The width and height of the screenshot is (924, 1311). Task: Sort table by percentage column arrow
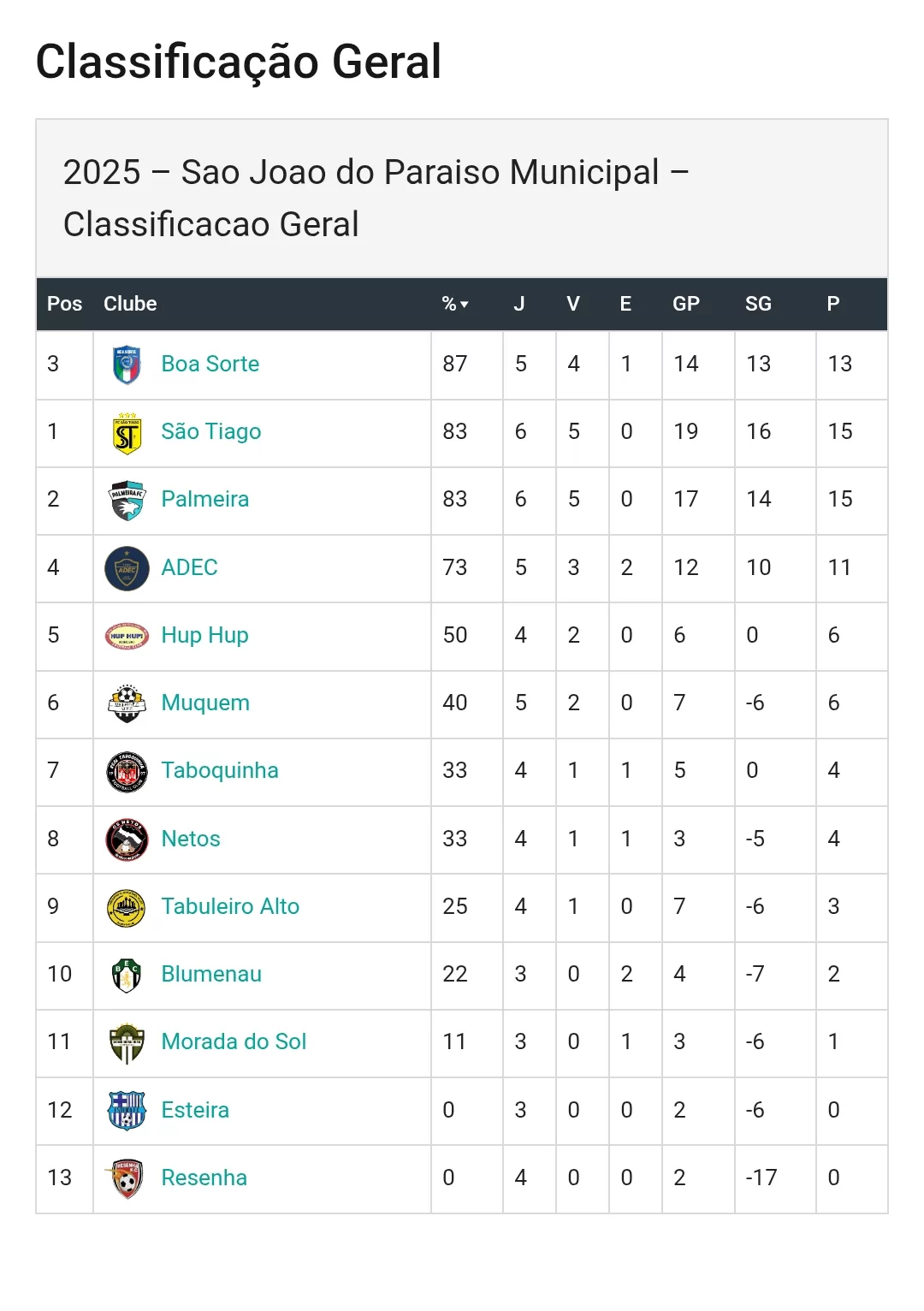tap(464, 305)
